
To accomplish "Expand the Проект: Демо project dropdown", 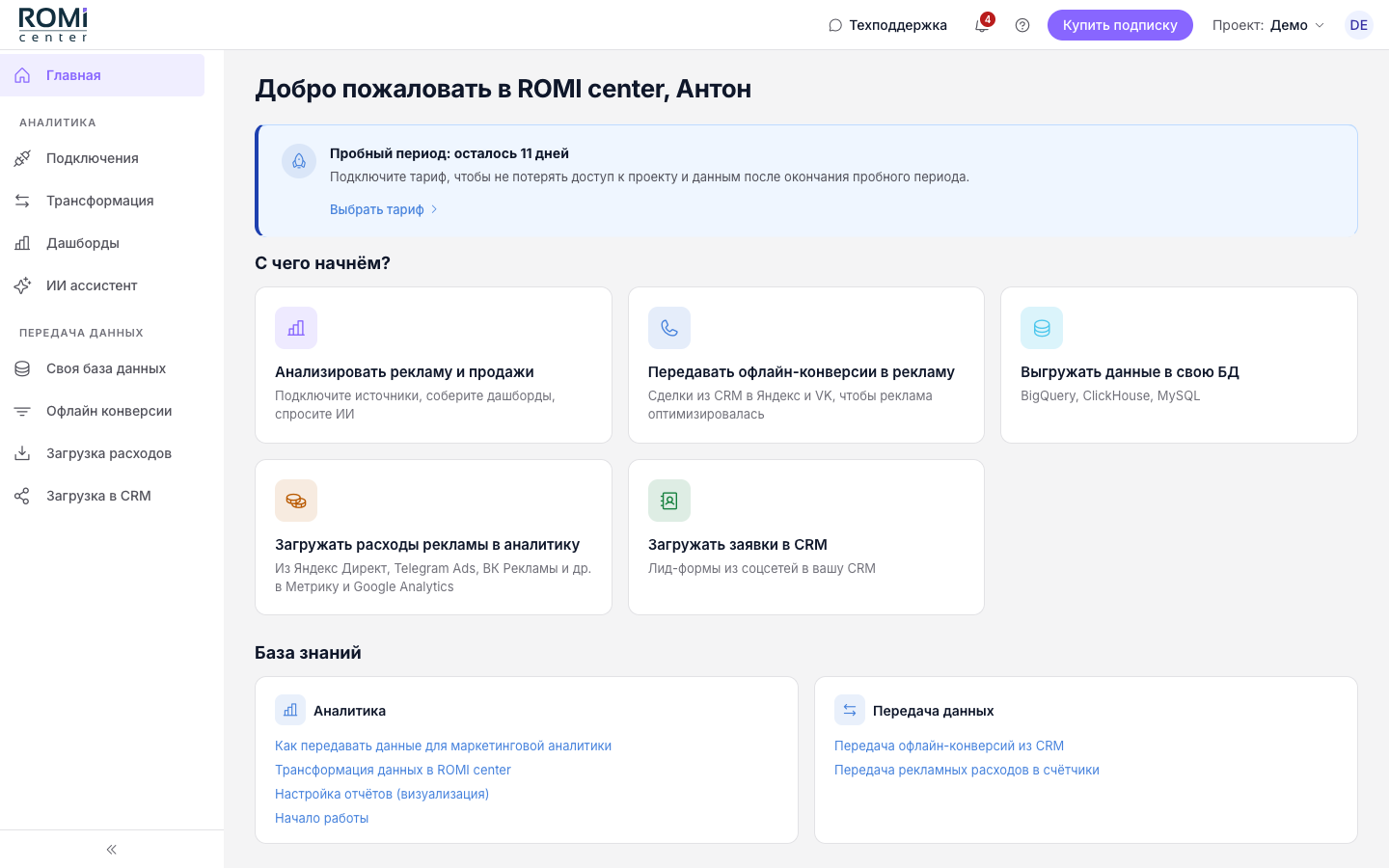I will tap(1268, 25).
